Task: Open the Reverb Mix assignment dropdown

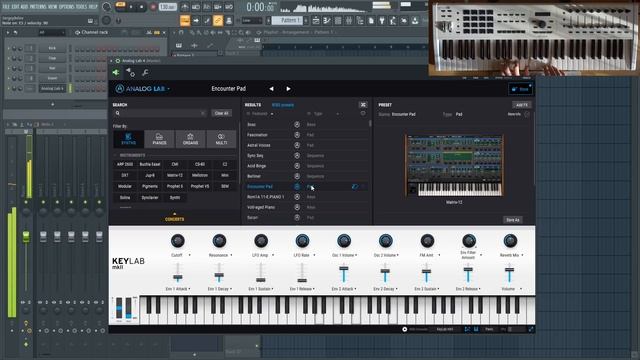Action: [522, 255]
